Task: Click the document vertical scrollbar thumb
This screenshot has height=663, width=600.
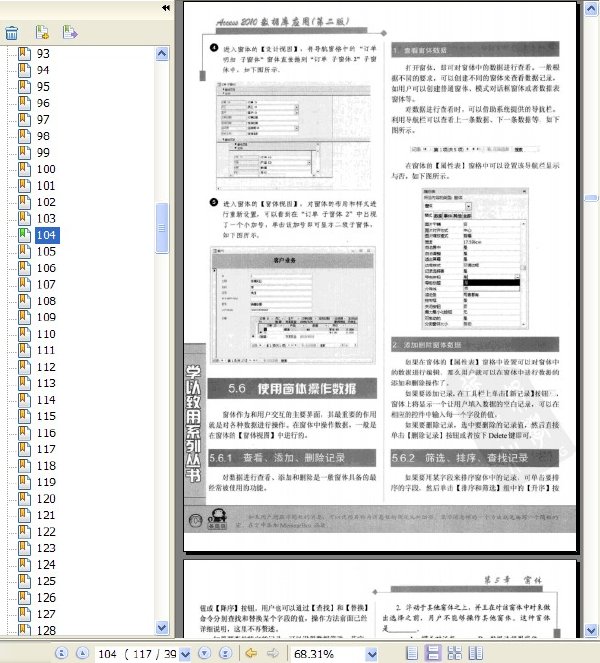Action: [x=591, y=197]
